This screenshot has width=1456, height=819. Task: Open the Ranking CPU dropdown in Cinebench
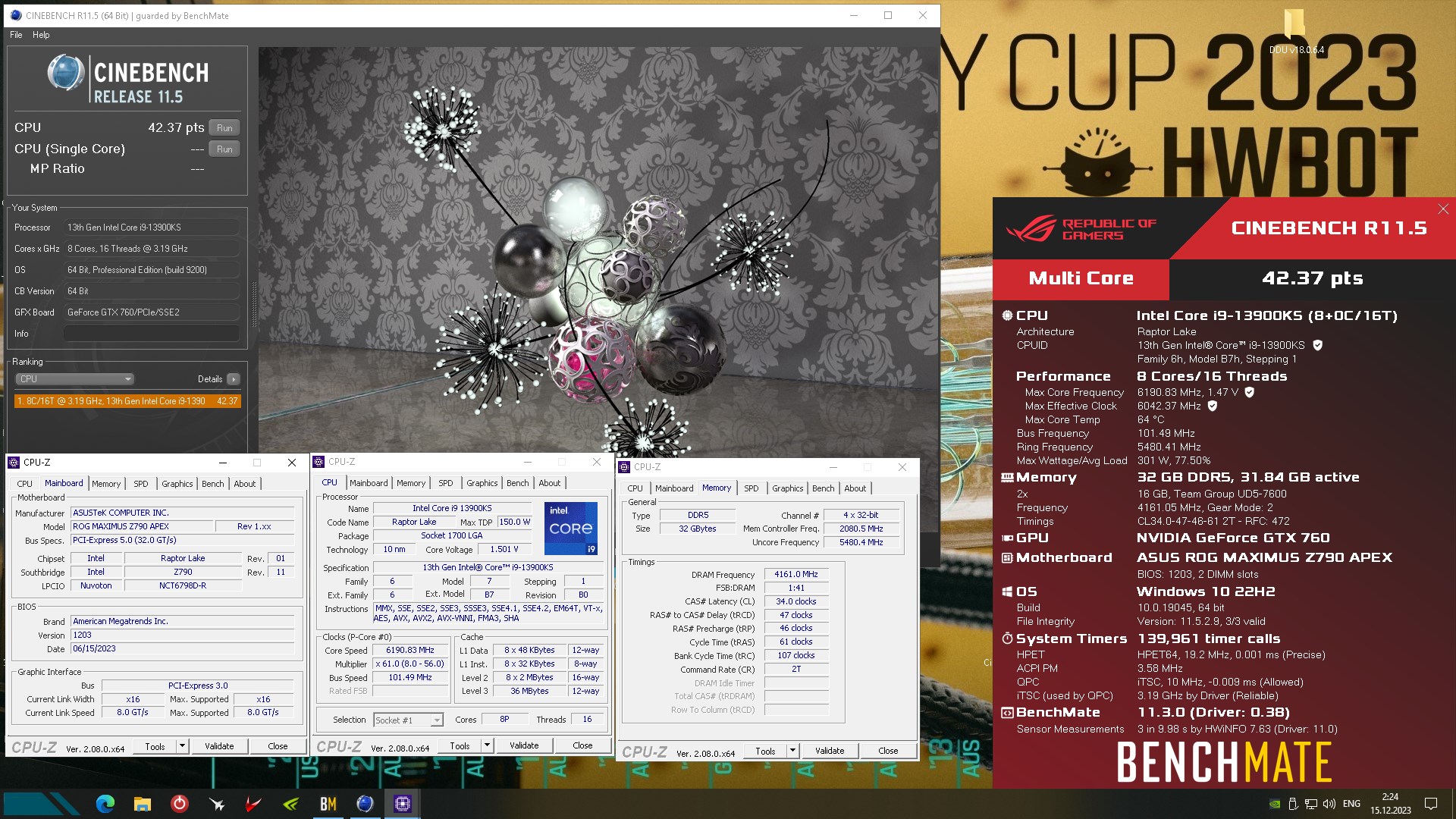(x=74, y=379)
